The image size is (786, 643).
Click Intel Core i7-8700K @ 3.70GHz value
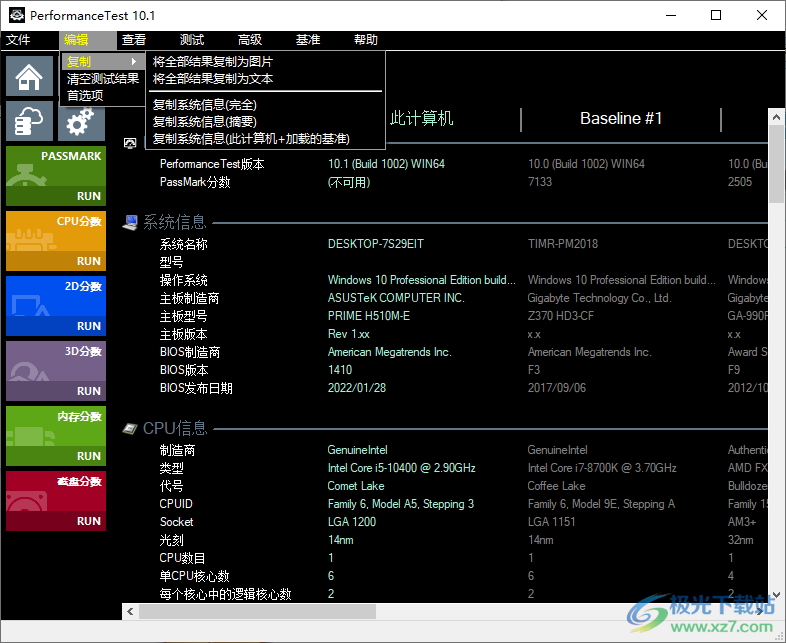point(602,468)
